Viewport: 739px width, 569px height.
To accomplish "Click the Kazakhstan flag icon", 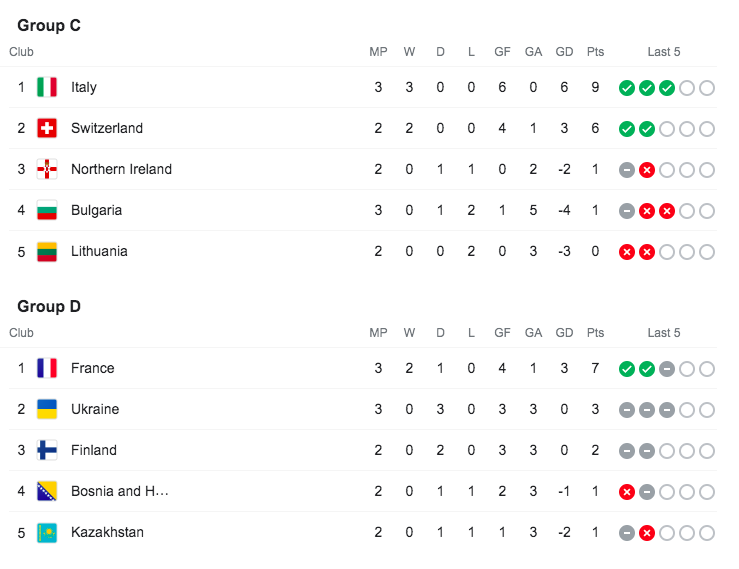I will (x=47, y=532).
